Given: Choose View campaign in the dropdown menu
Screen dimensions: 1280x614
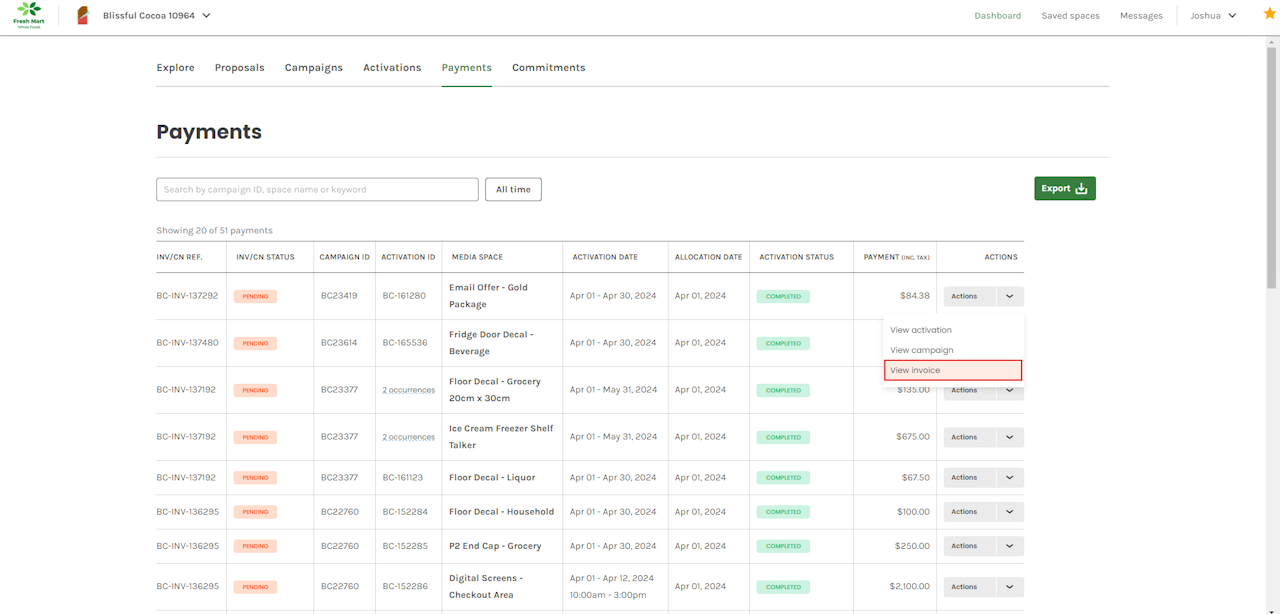Looking at the screenshot, I should [921, 350].
